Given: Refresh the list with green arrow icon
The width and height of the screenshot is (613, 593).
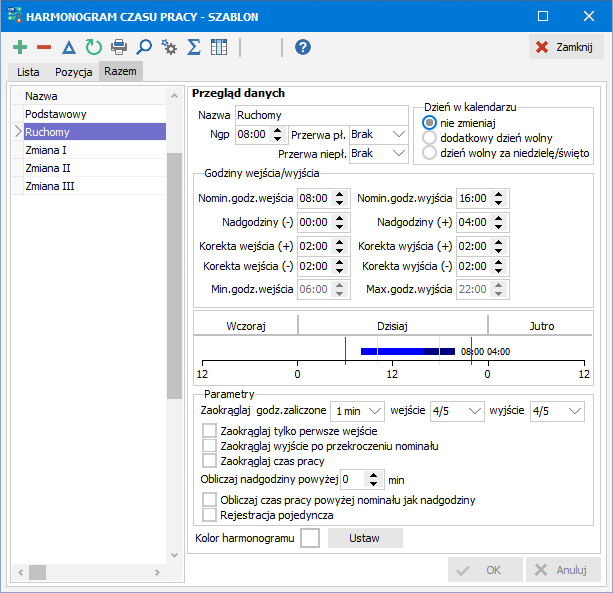Looking at the screenshot, I should coord(94,47).
